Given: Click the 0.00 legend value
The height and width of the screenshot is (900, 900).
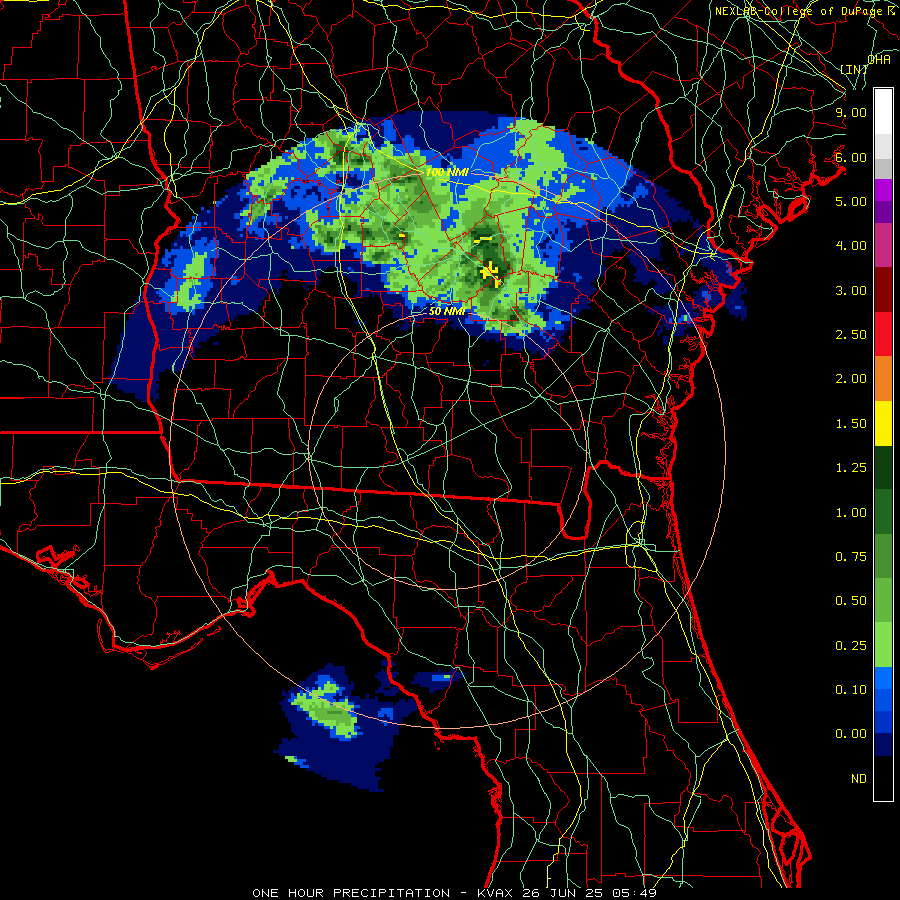Looking at the screenshot, I should [851, 734].
